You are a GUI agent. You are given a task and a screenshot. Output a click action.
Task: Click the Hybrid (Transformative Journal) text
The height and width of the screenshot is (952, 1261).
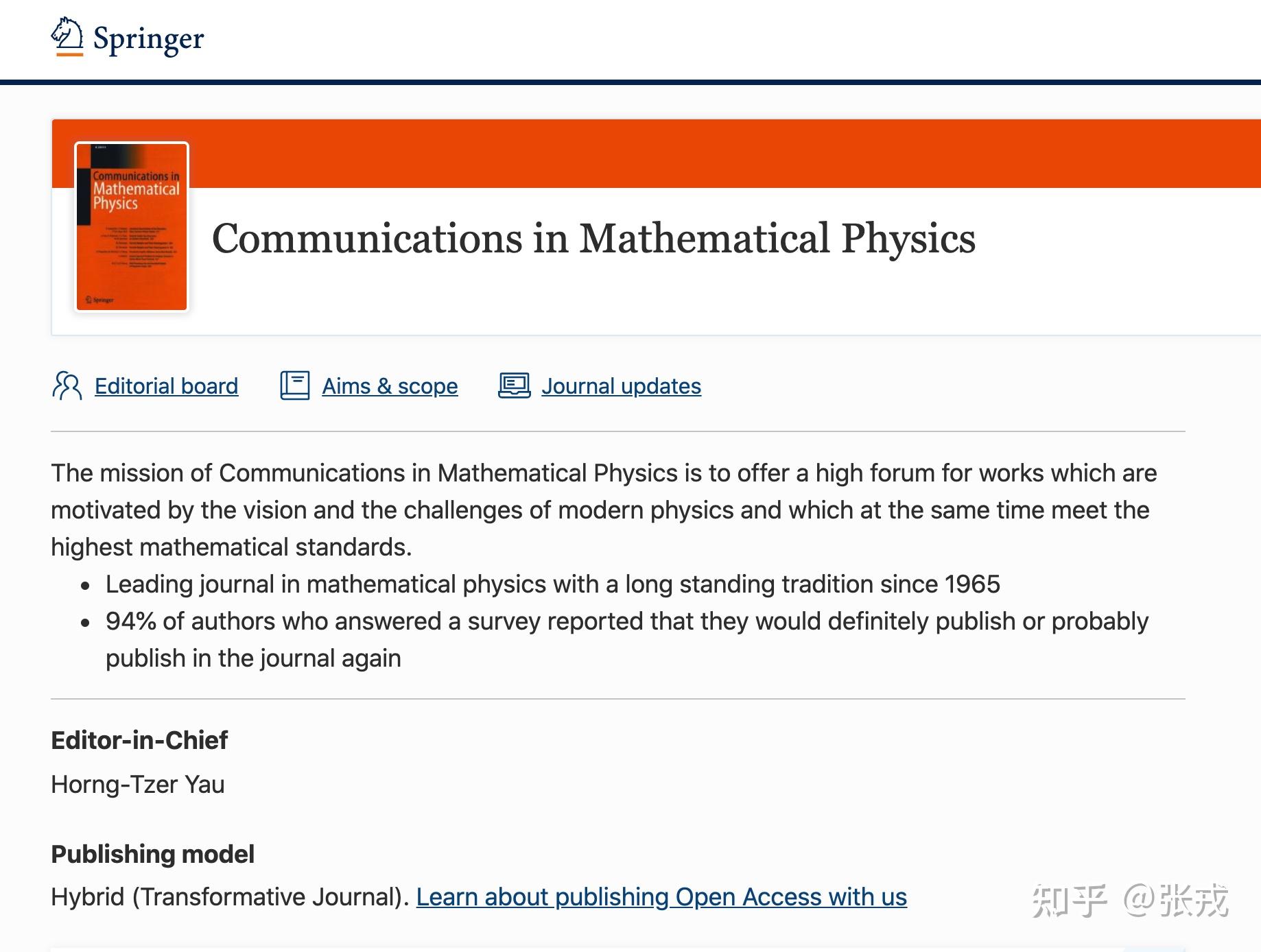(231, 897)
